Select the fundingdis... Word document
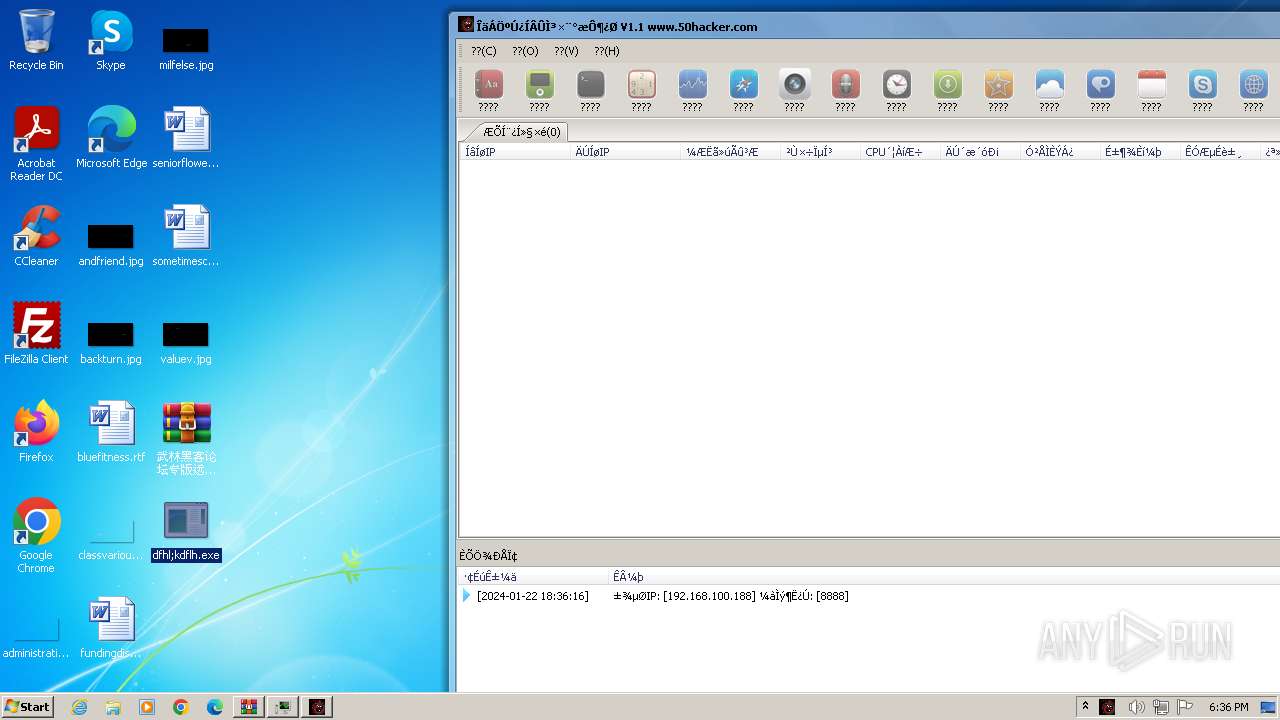This screenshot has width=1280, height=720. coord(111,628)
